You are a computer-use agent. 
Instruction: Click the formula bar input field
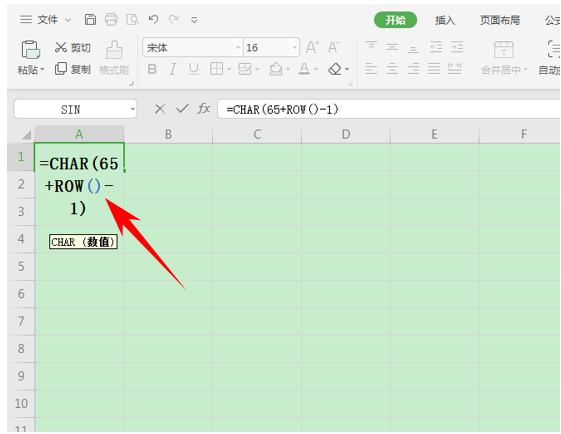click(x=389, y=109)
